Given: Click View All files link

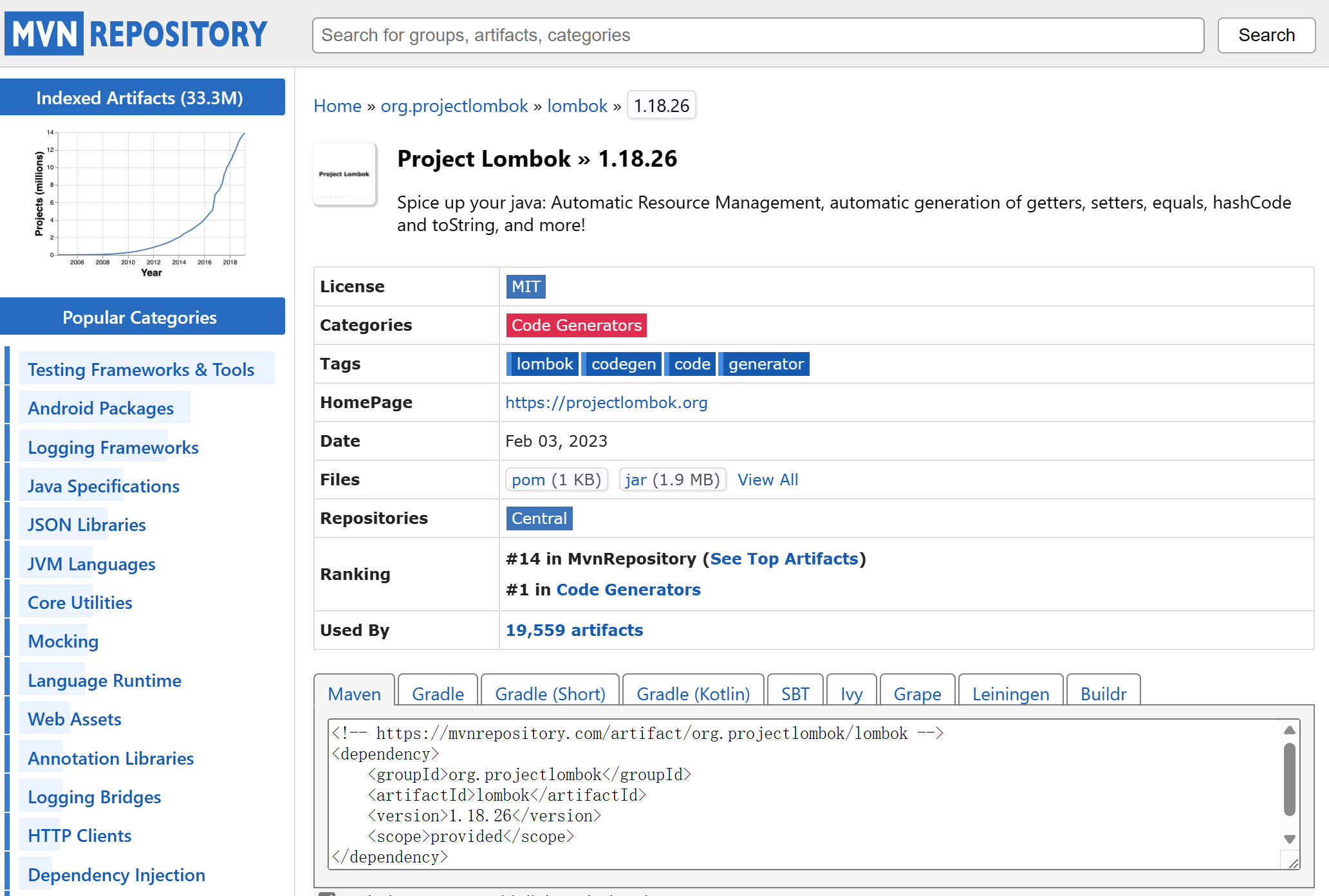Looking at the screenshot, I should click(768, 480).
